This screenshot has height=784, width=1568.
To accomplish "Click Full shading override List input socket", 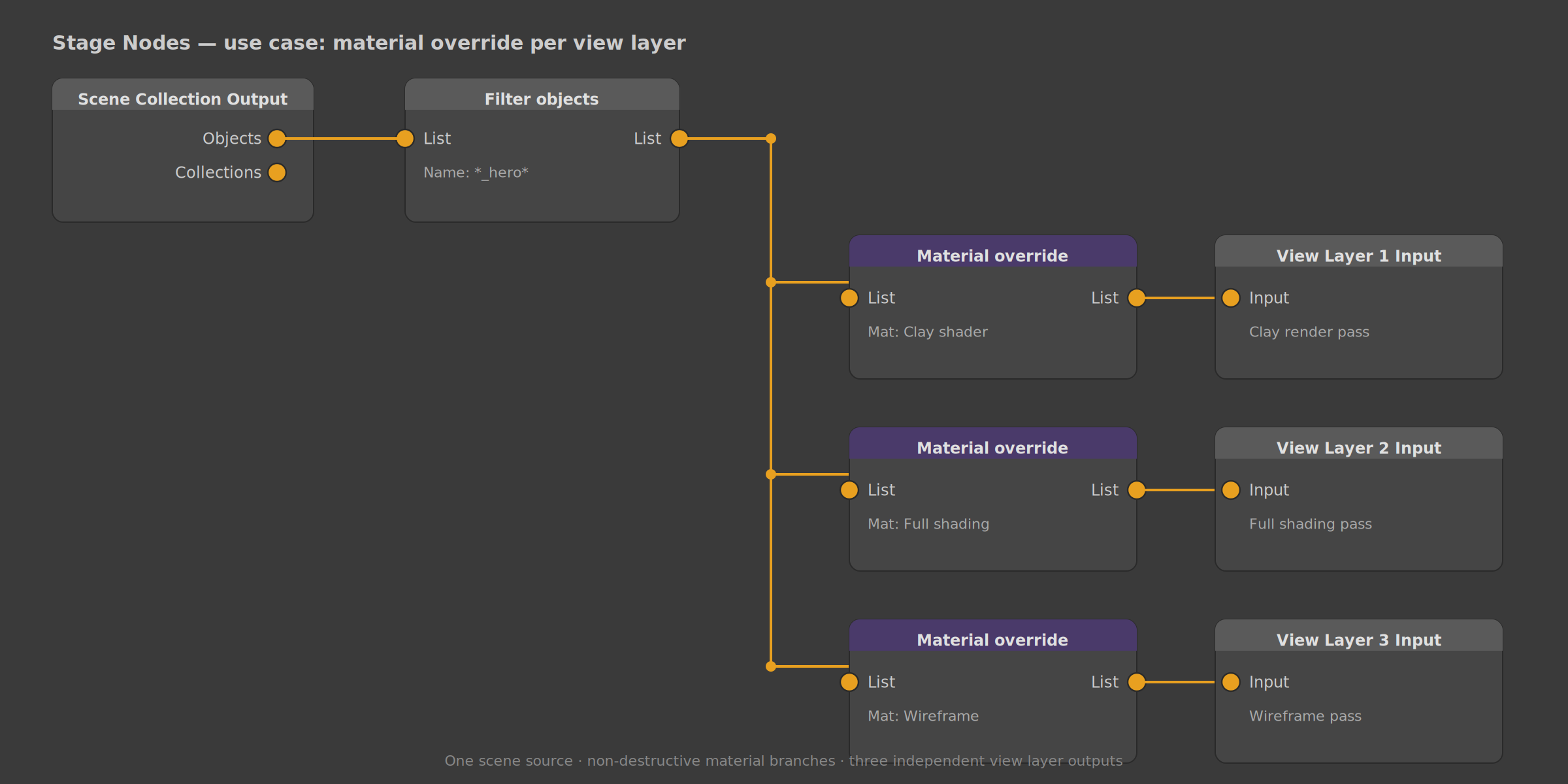I will (x=849, y=490).
